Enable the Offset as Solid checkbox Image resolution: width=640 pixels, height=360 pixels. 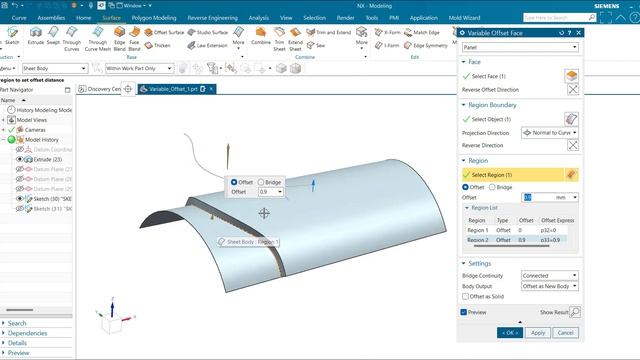pos(465,296)
